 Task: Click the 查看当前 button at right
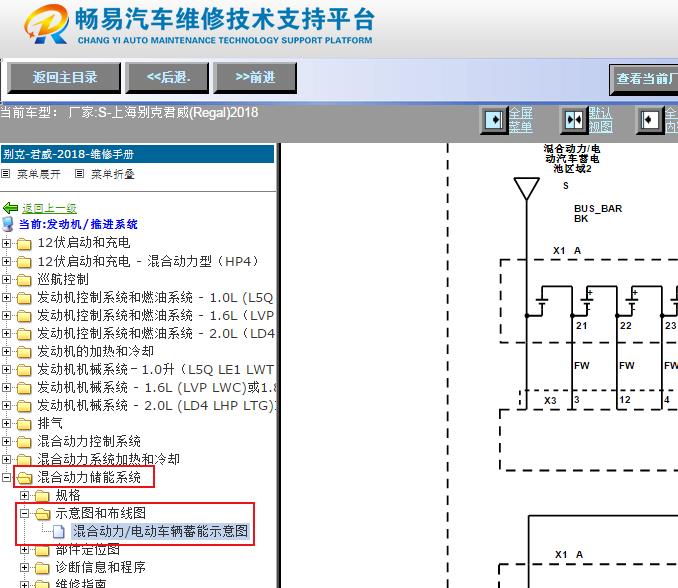[644, 79]
